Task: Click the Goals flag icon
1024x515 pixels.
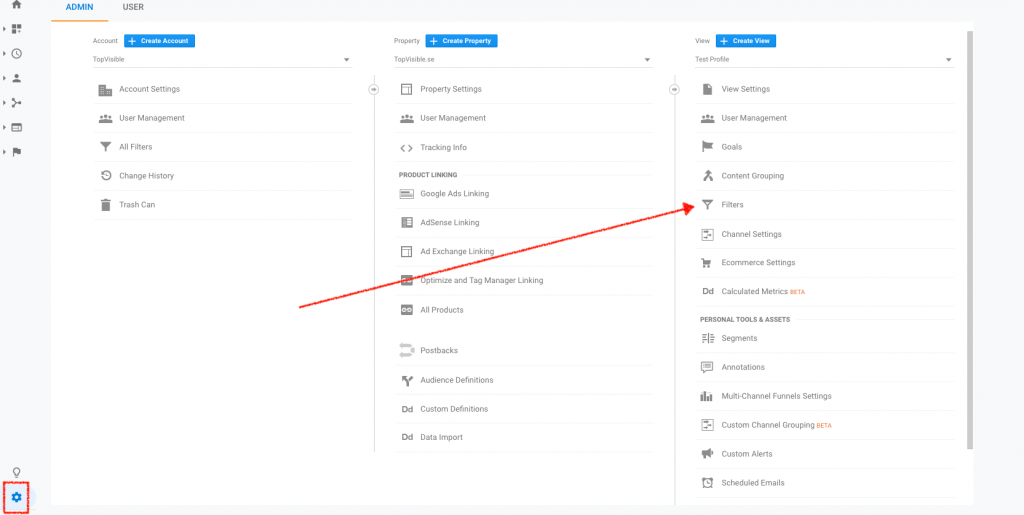Action: pos(707,147)
